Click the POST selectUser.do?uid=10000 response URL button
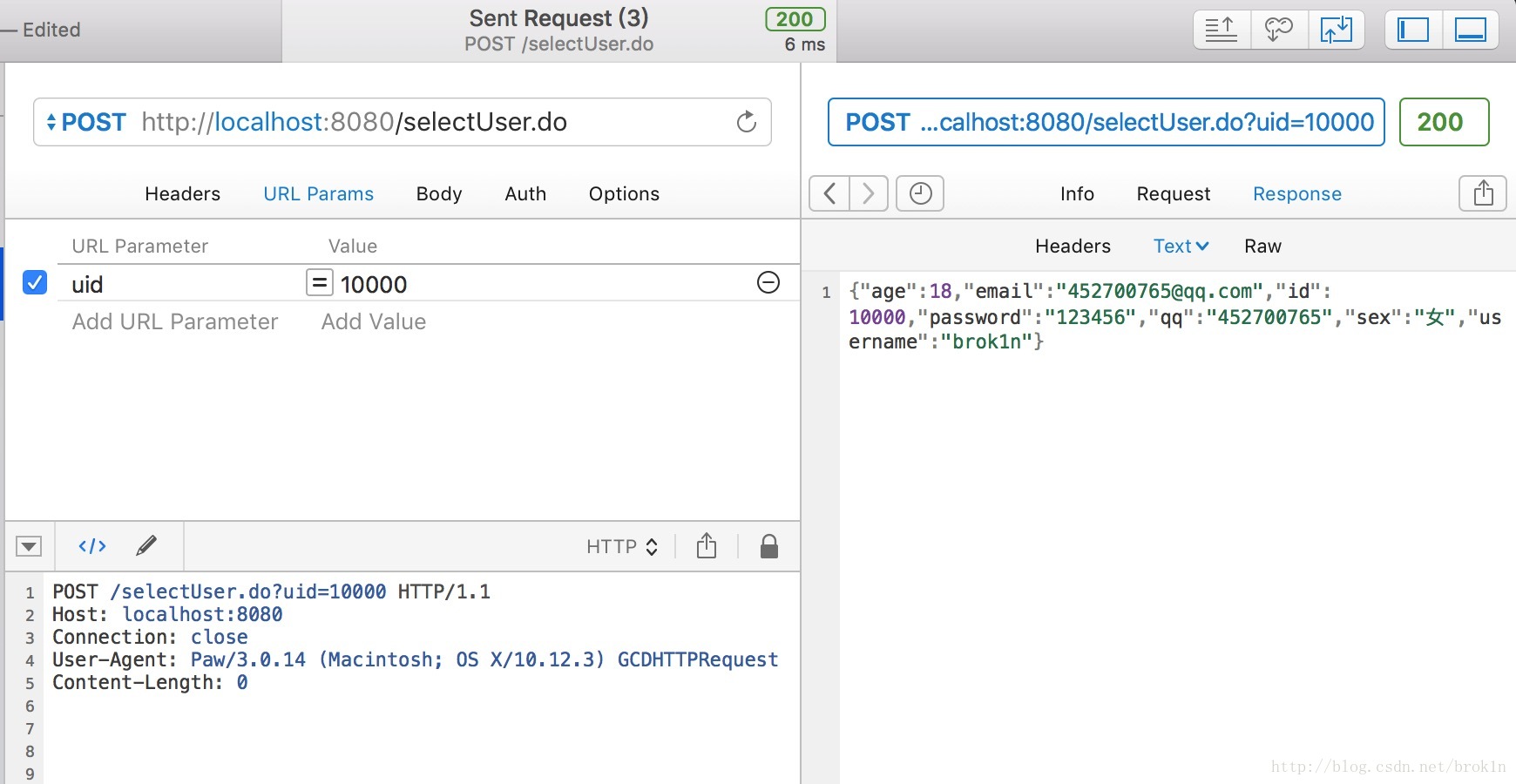 pos(1106,122)
